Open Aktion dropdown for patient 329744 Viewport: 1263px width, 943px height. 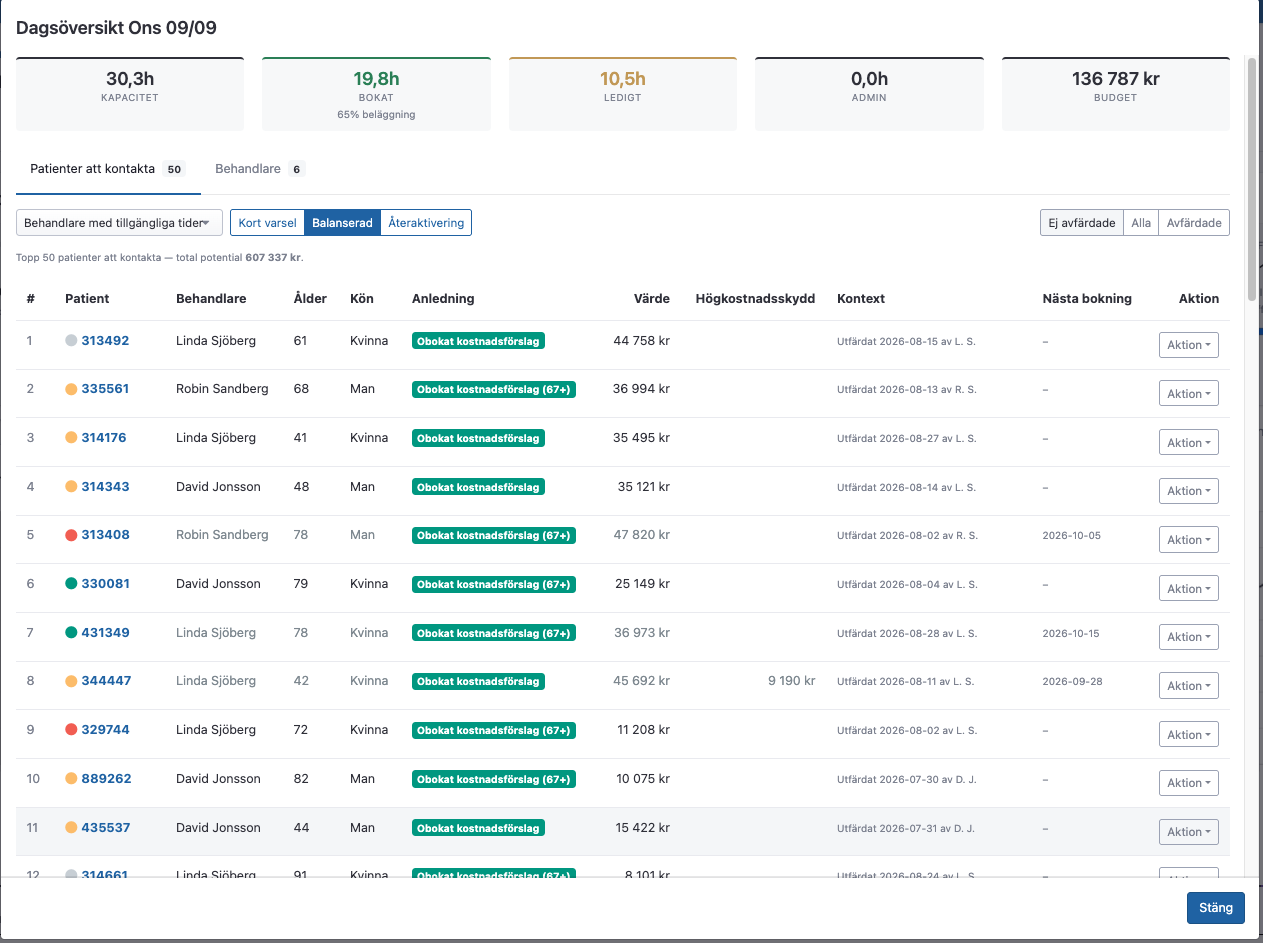pos(1188,735)
